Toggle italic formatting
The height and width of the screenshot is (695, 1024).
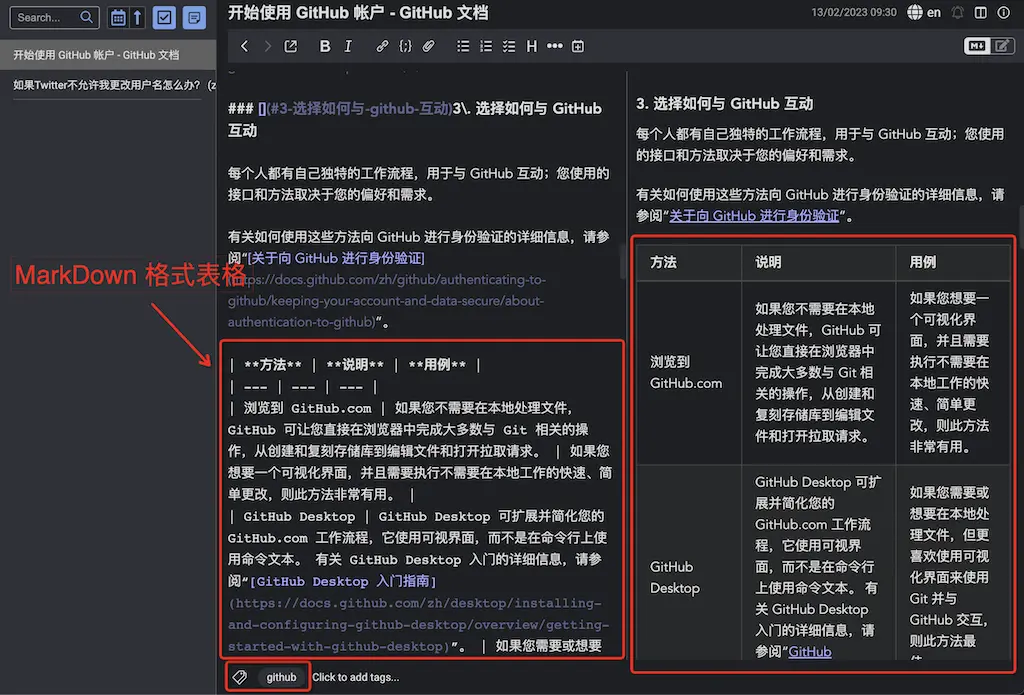[x=348, y=46]
